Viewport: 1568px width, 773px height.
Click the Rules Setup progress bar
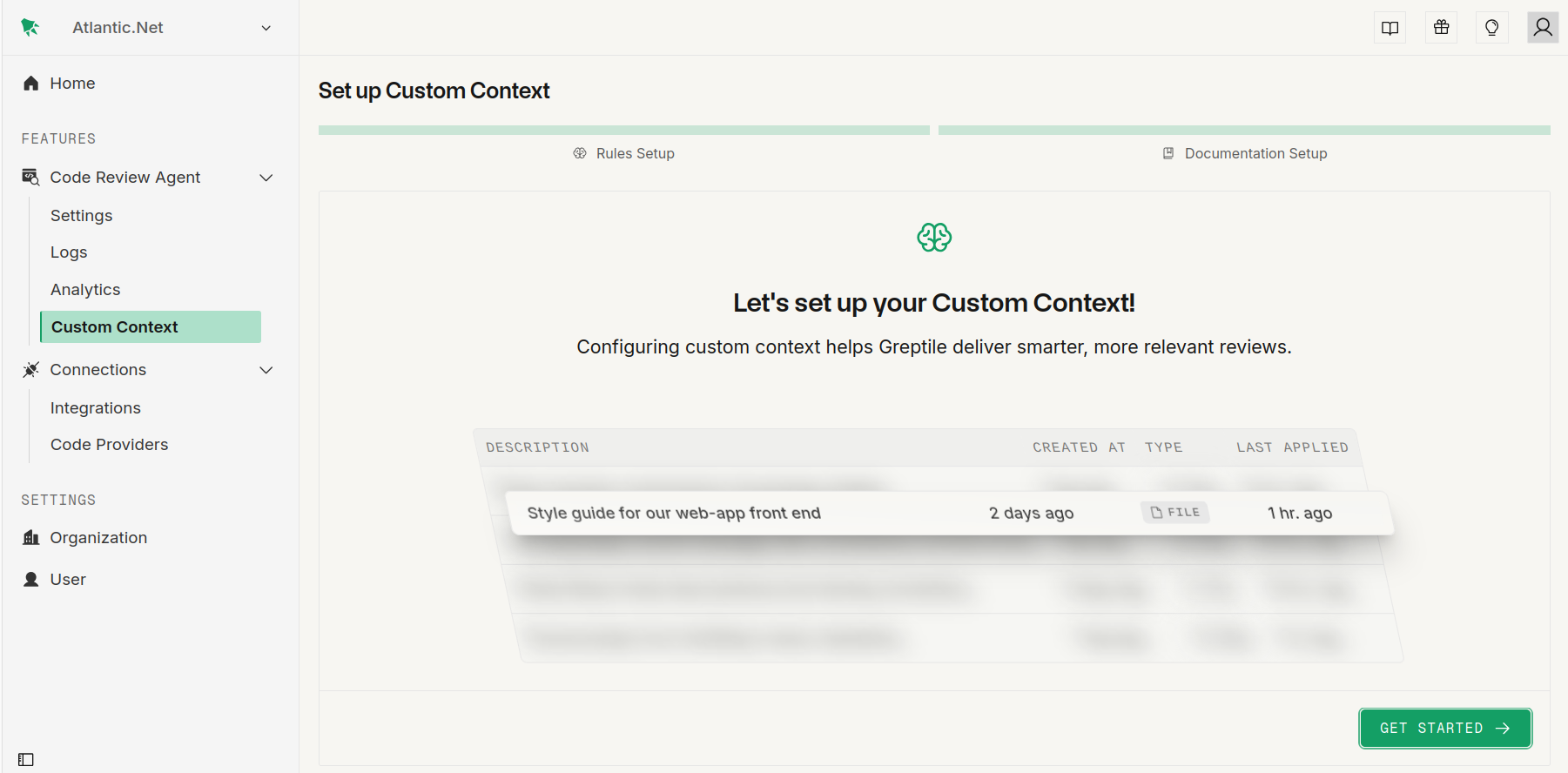pyautogui.click(x=623, y=131)
